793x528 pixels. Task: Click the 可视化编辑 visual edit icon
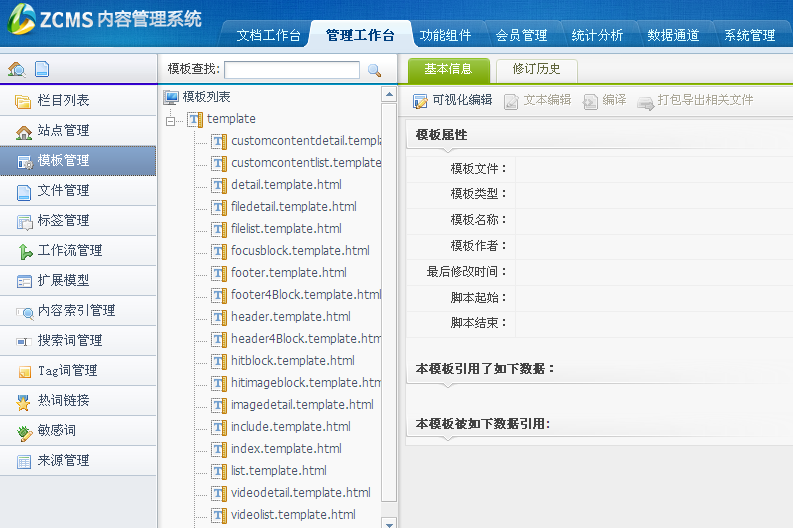420,101
